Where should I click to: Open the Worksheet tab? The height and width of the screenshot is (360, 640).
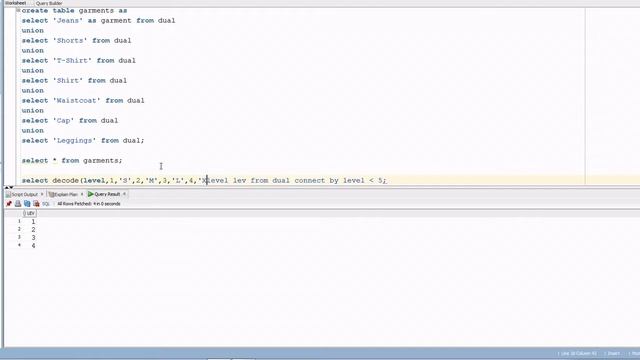click(x=16, y=3)
